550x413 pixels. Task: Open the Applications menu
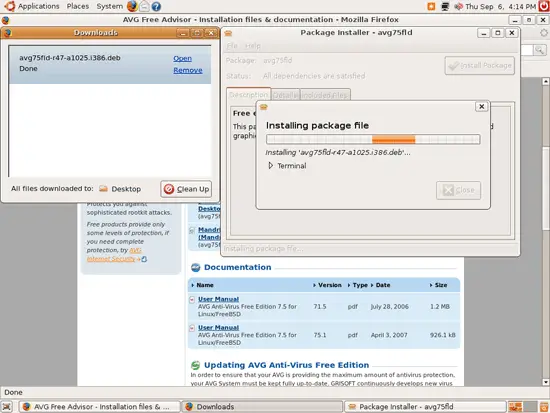pos(39,6)
